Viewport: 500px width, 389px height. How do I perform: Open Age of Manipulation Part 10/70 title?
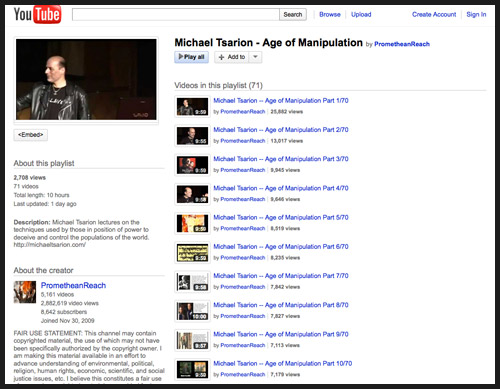(283, 363)
